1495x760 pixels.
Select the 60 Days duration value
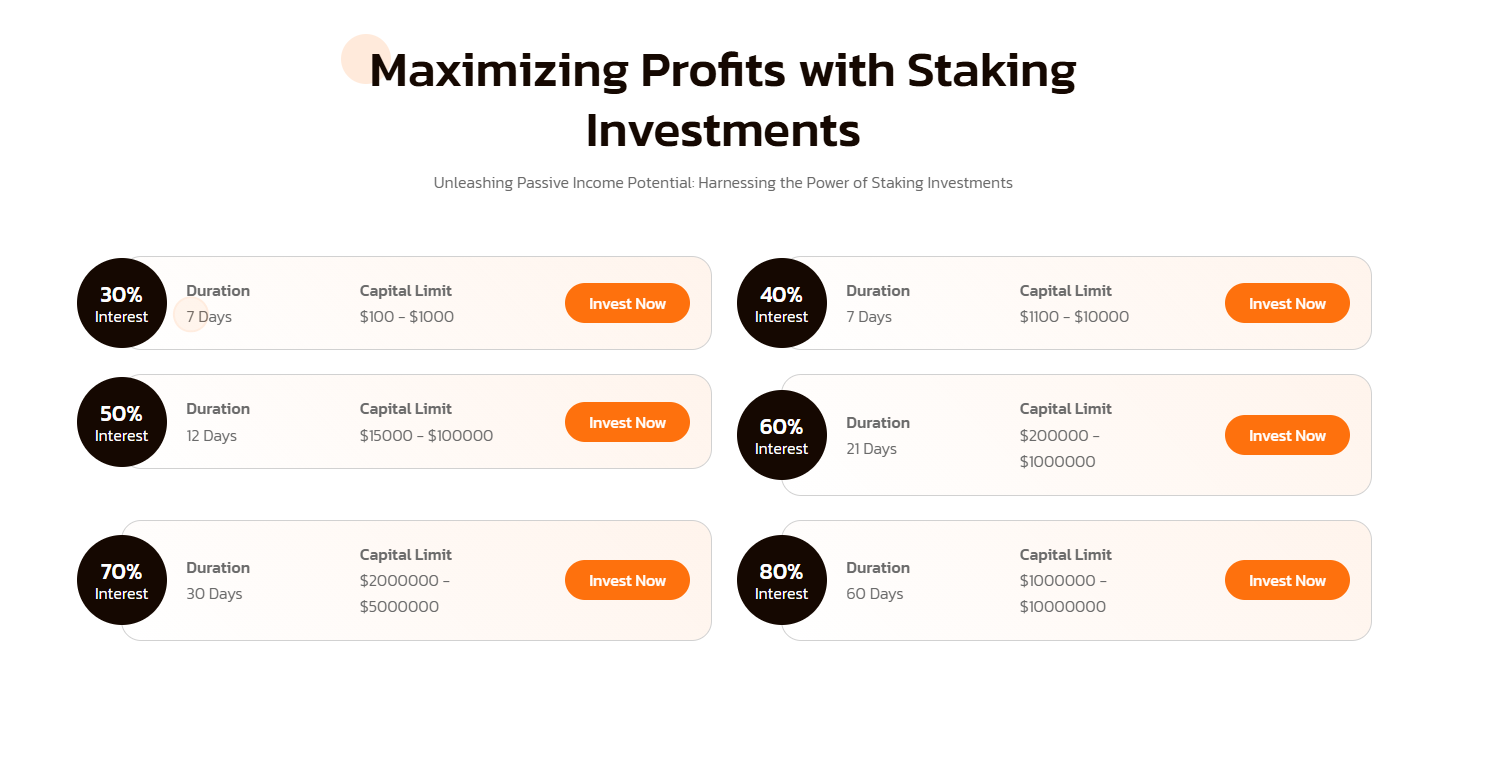point(874,594)
